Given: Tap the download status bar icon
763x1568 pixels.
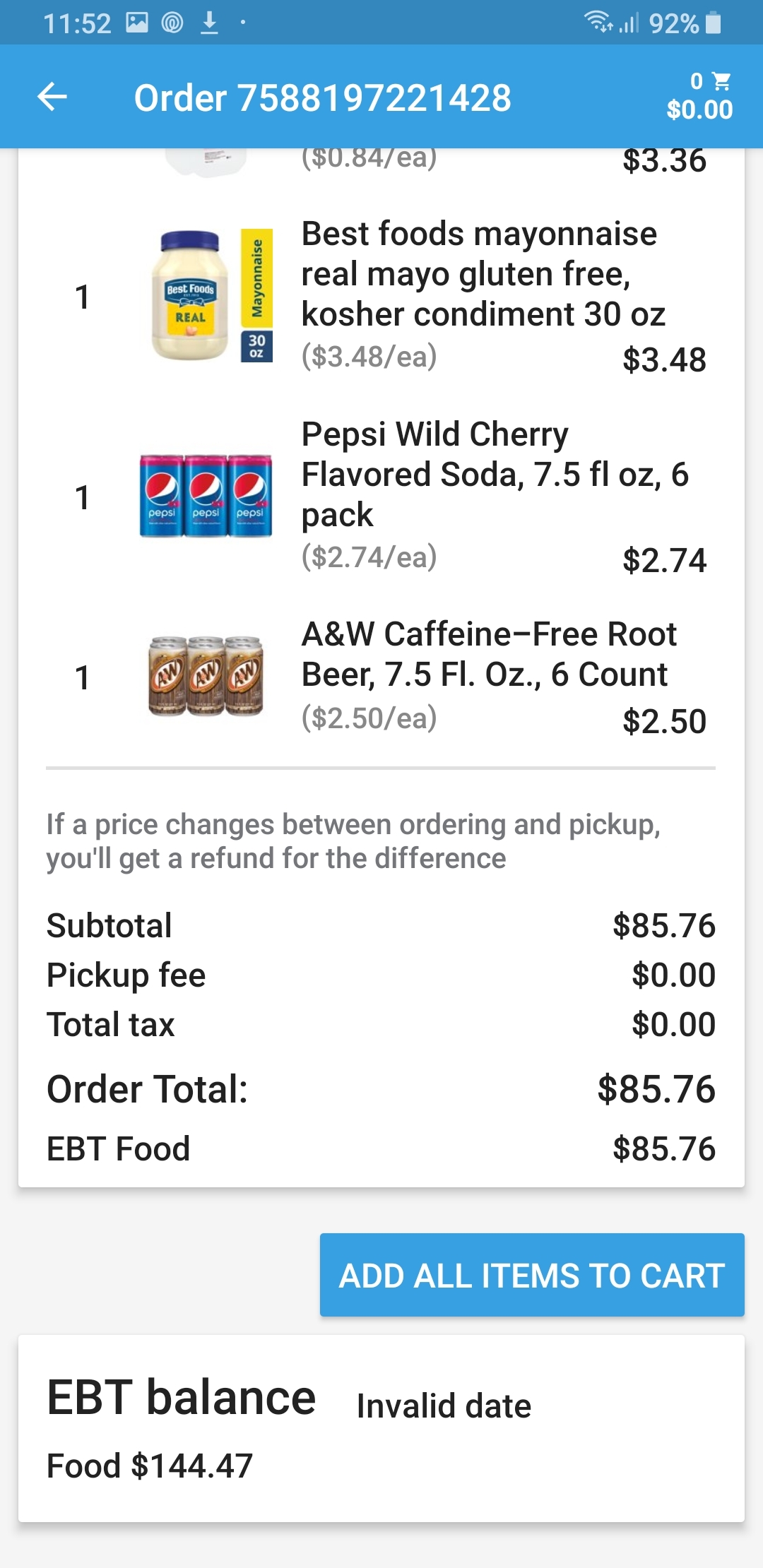Looking at the screenshot, I should tap(209, 23).
